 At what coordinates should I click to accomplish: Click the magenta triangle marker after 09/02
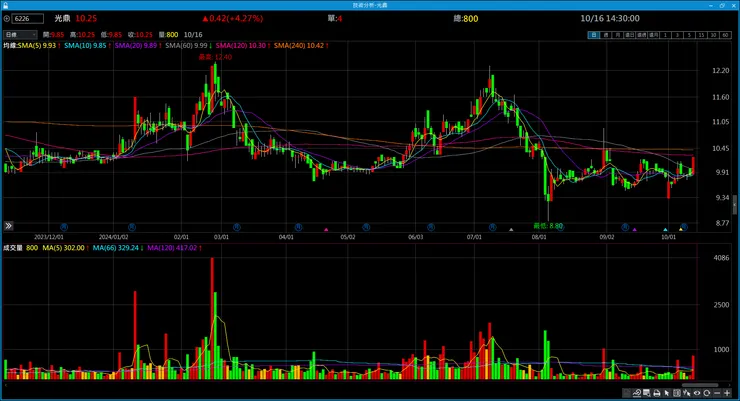(635, 229)
